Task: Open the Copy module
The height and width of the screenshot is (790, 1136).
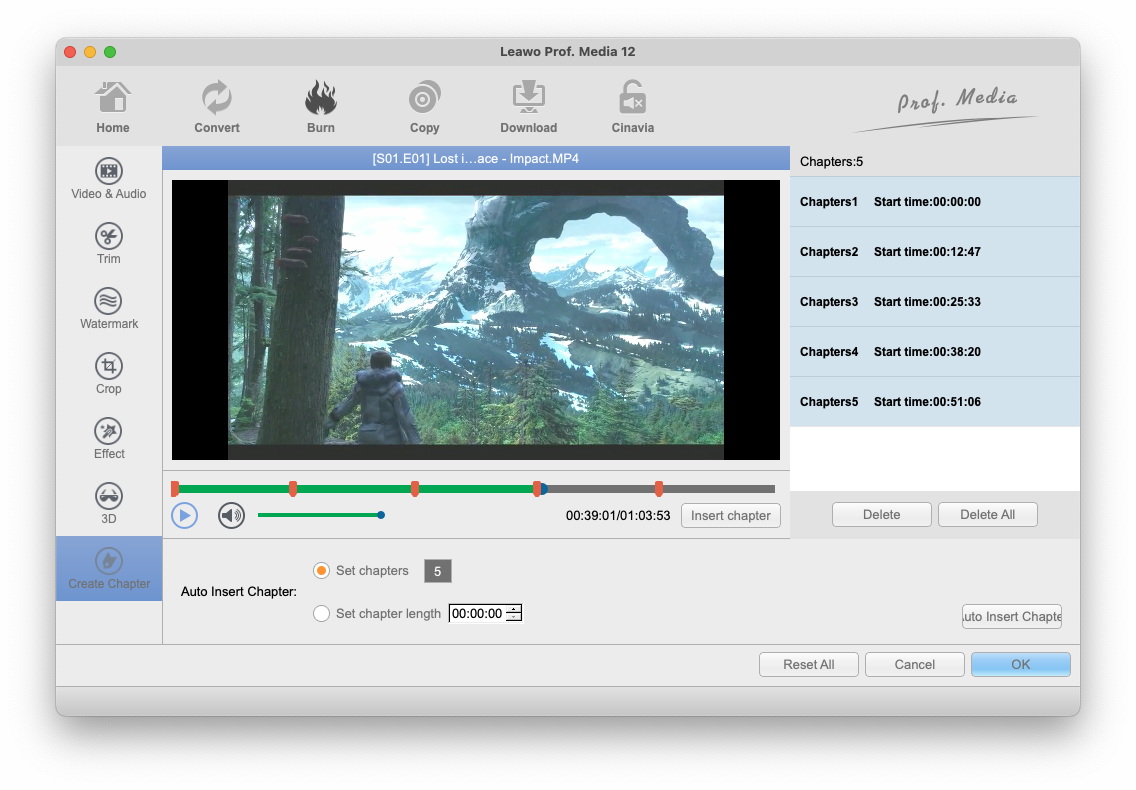Action: (425, 107)
